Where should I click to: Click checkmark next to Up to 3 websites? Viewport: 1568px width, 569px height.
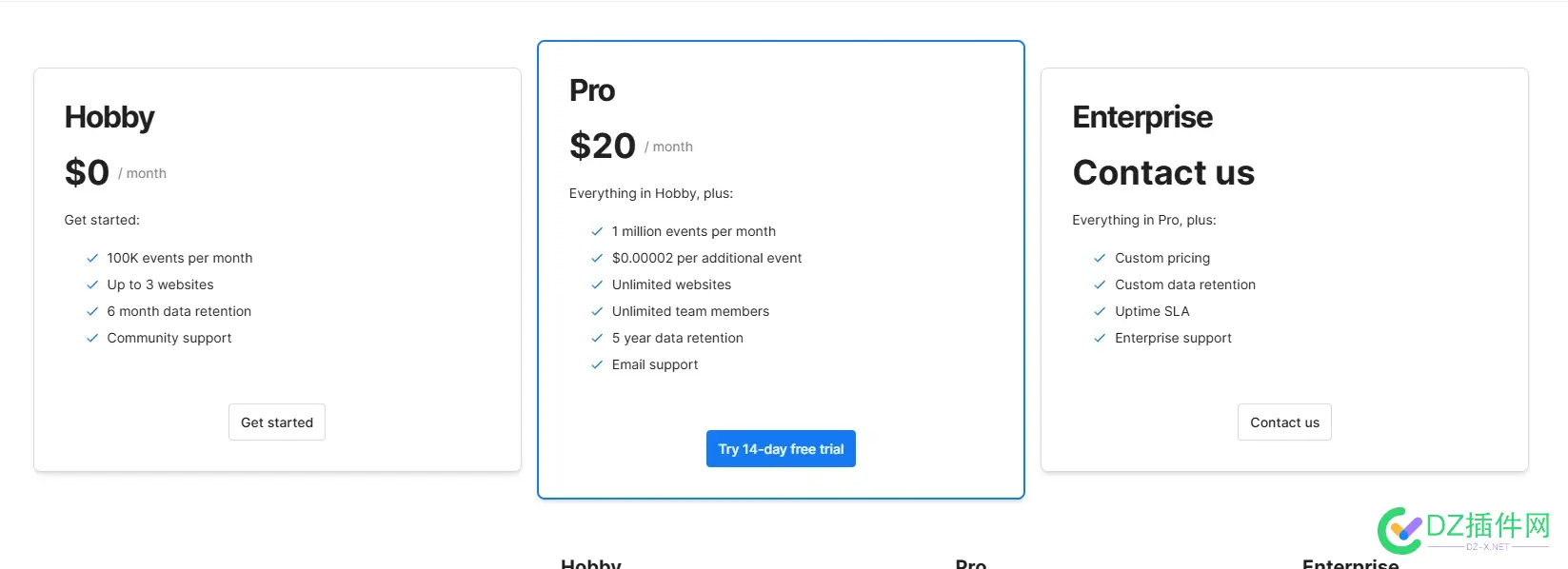(x=92, y=284)
